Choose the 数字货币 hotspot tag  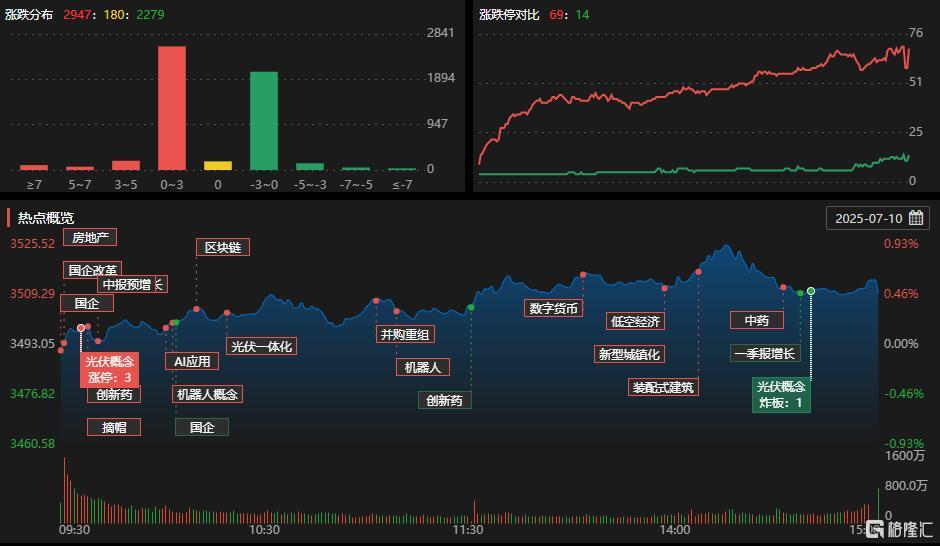coord(553,308)
